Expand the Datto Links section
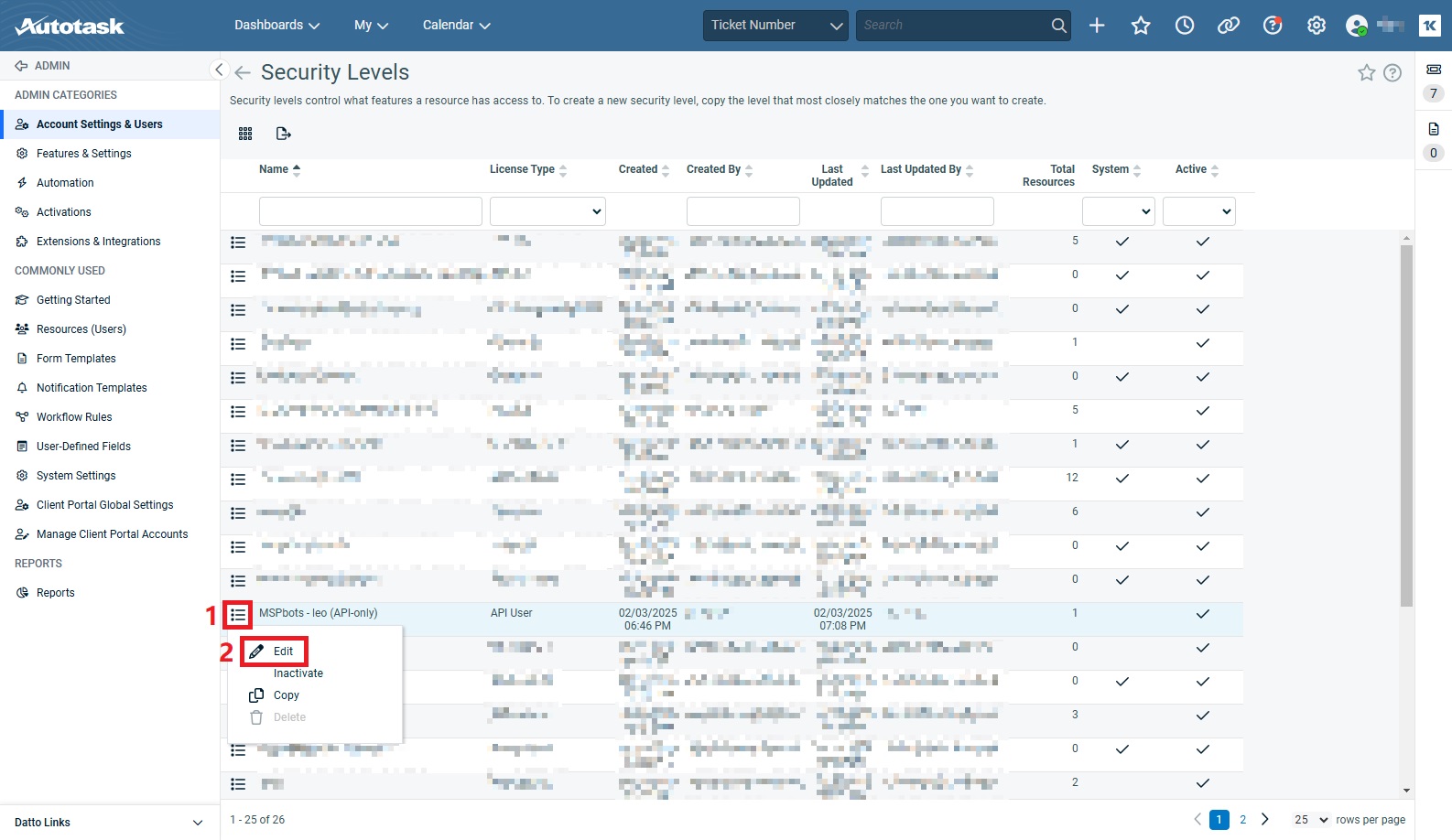 (x=110, y=823)
